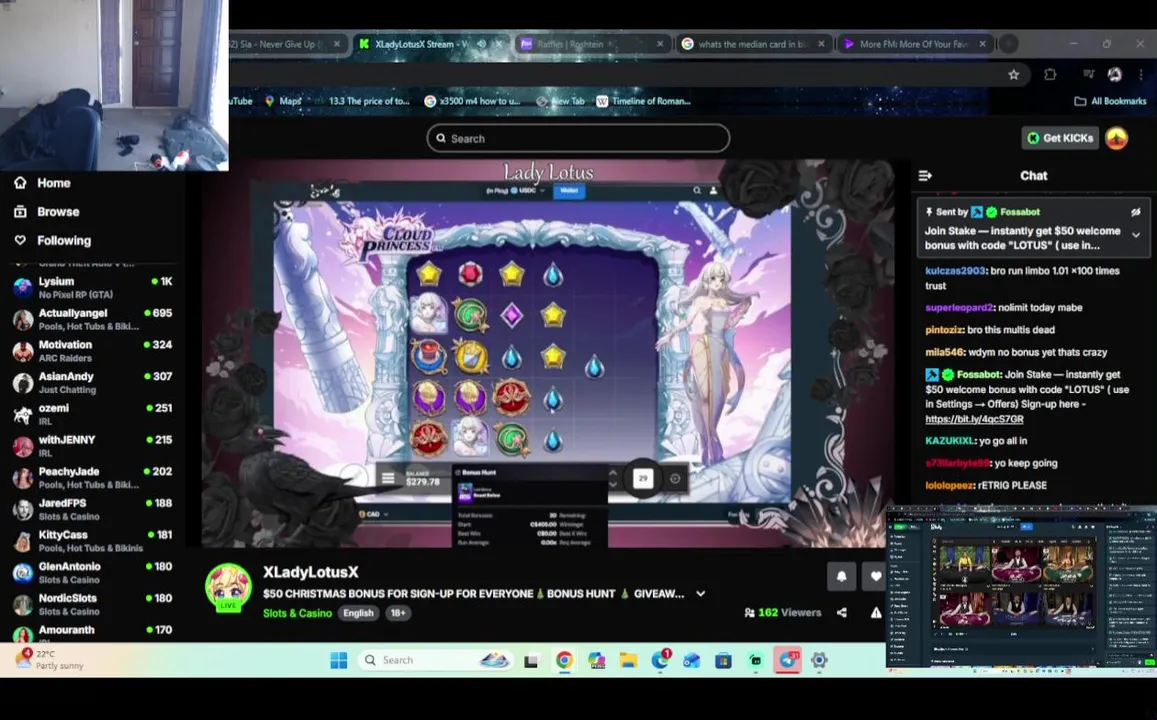Image resolution: width=1157 pixels, height=720 pixels.
Task: Open AsianAndy channel in sidebar
Action: [x=92, y=382]
